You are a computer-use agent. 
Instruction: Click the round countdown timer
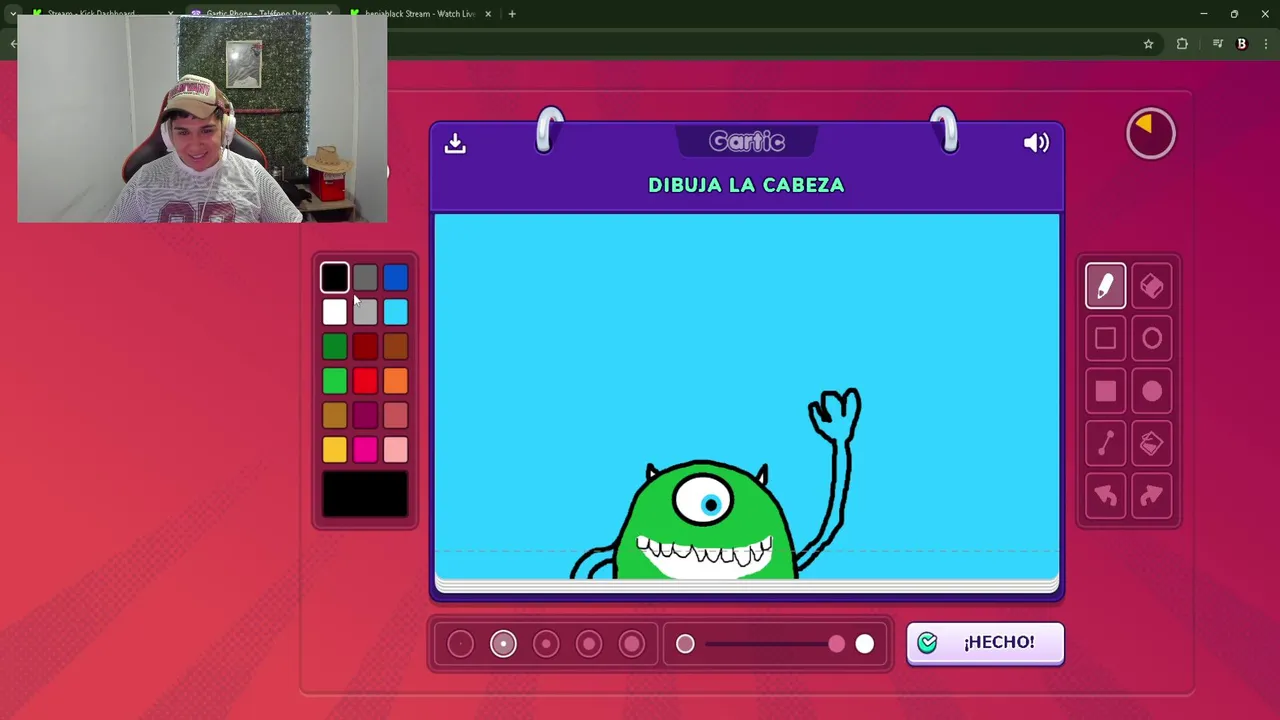tap(1150, 133)
